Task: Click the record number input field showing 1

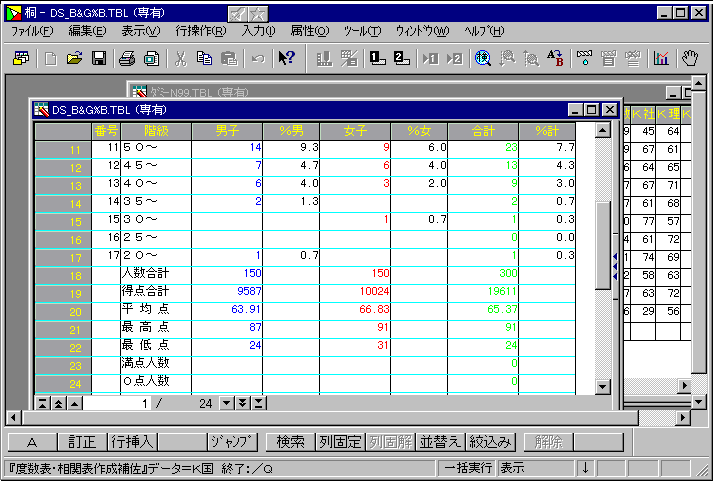Action: pyautogui.click(x=118, y=403)
